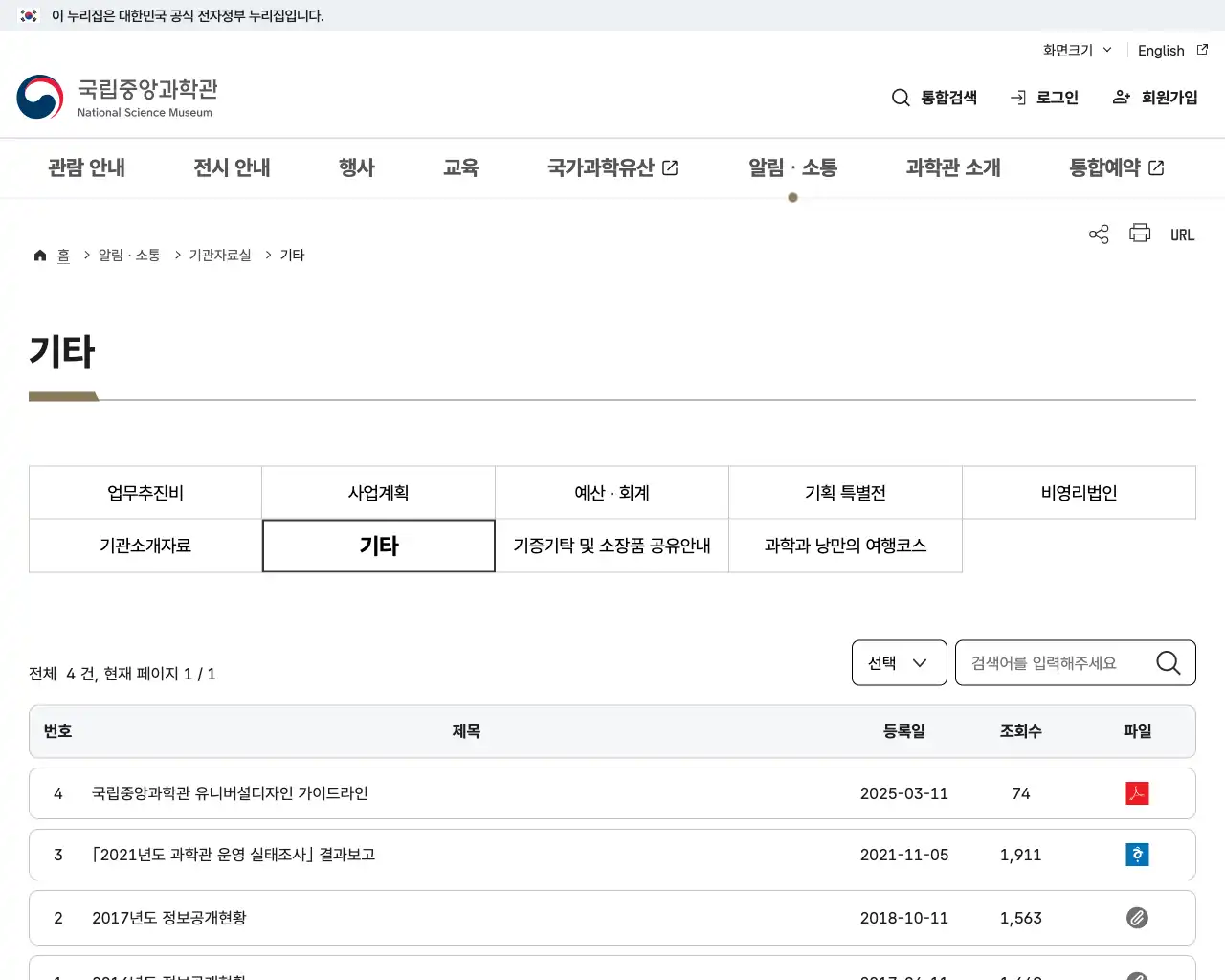1225x980 pixels.
Task: Click the URL copy icon
Action: (1182, 234)
